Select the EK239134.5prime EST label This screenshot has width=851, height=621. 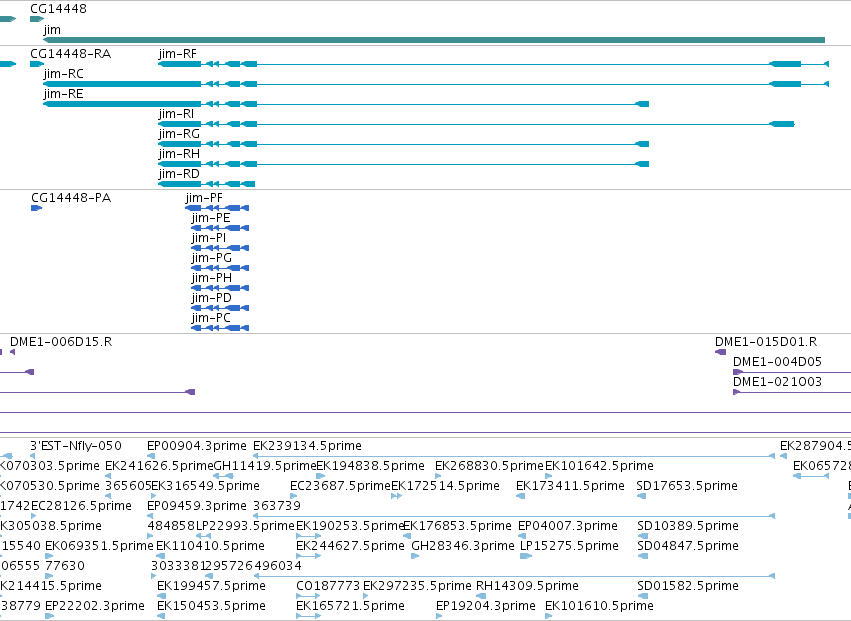[x=308, y=446]
